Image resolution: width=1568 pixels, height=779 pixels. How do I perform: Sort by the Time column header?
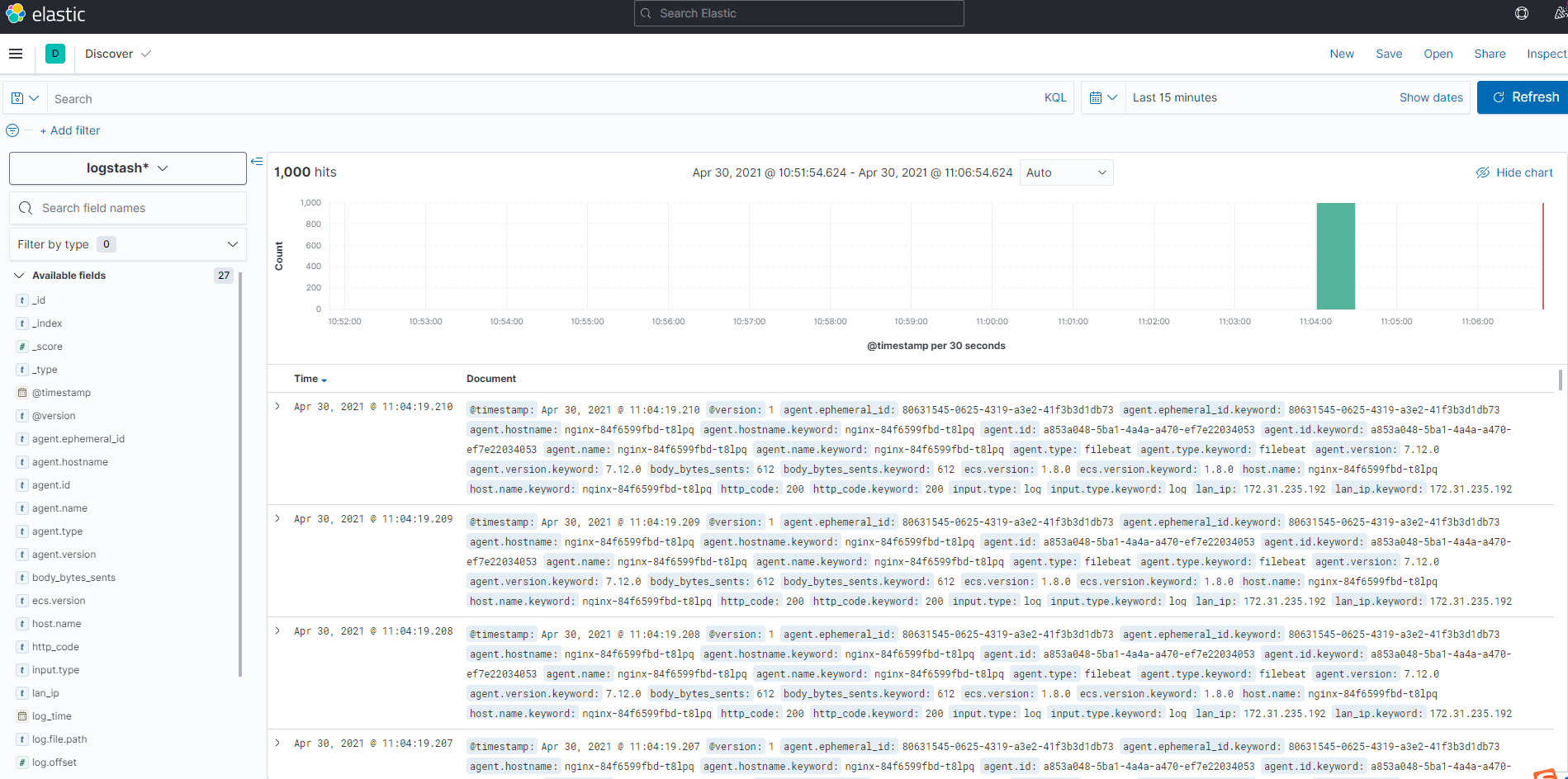[x=310, y=379]
